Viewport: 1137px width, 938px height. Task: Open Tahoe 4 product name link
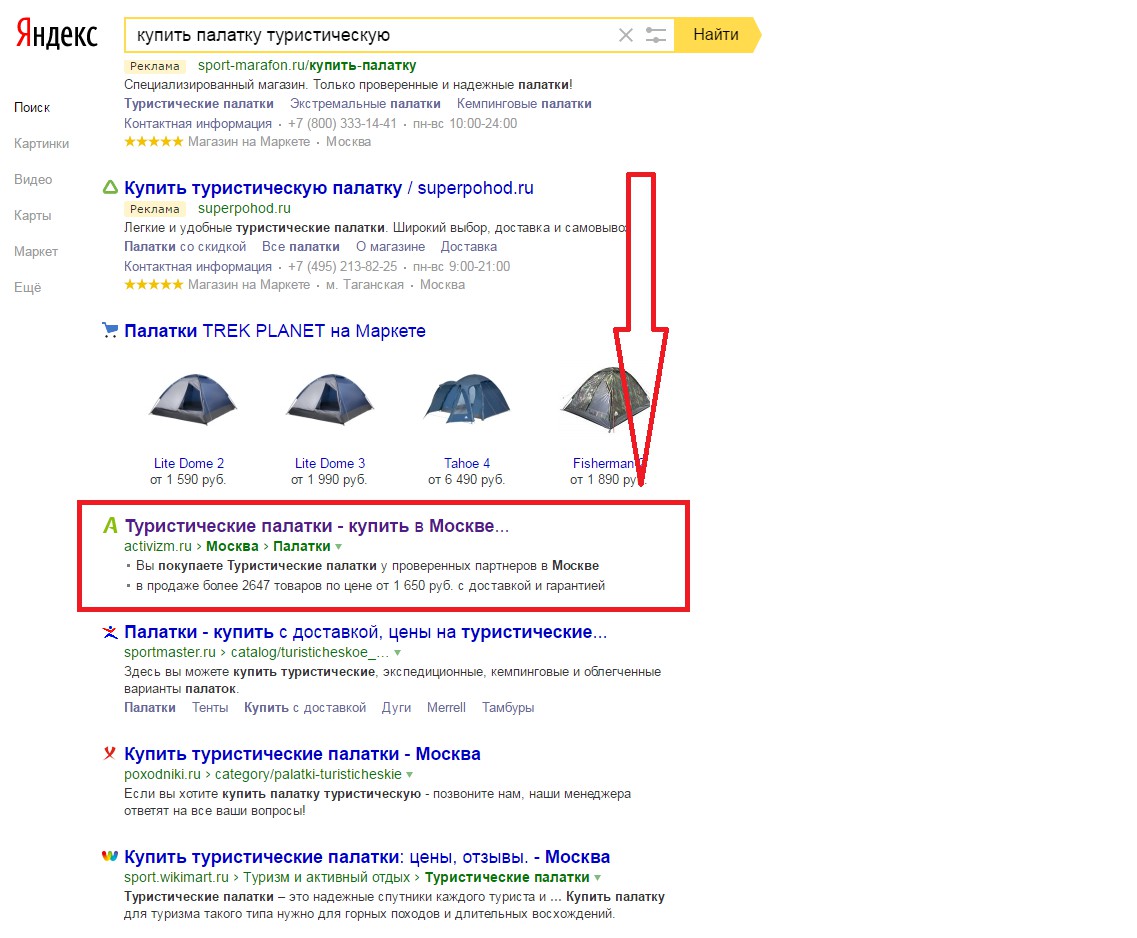[467, 463]
